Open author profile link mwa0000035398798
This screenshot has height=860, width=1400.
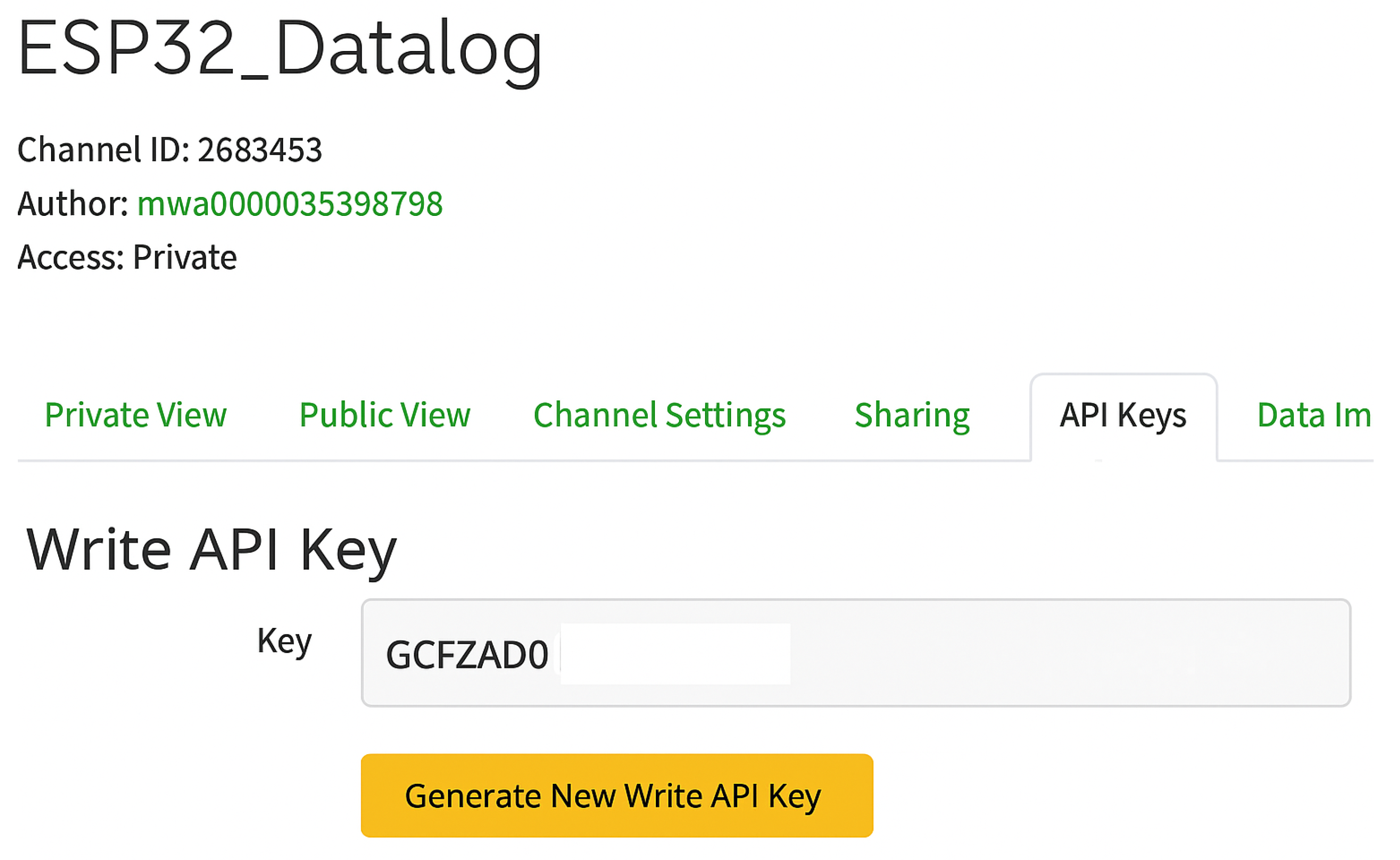(x=289, y=204)
